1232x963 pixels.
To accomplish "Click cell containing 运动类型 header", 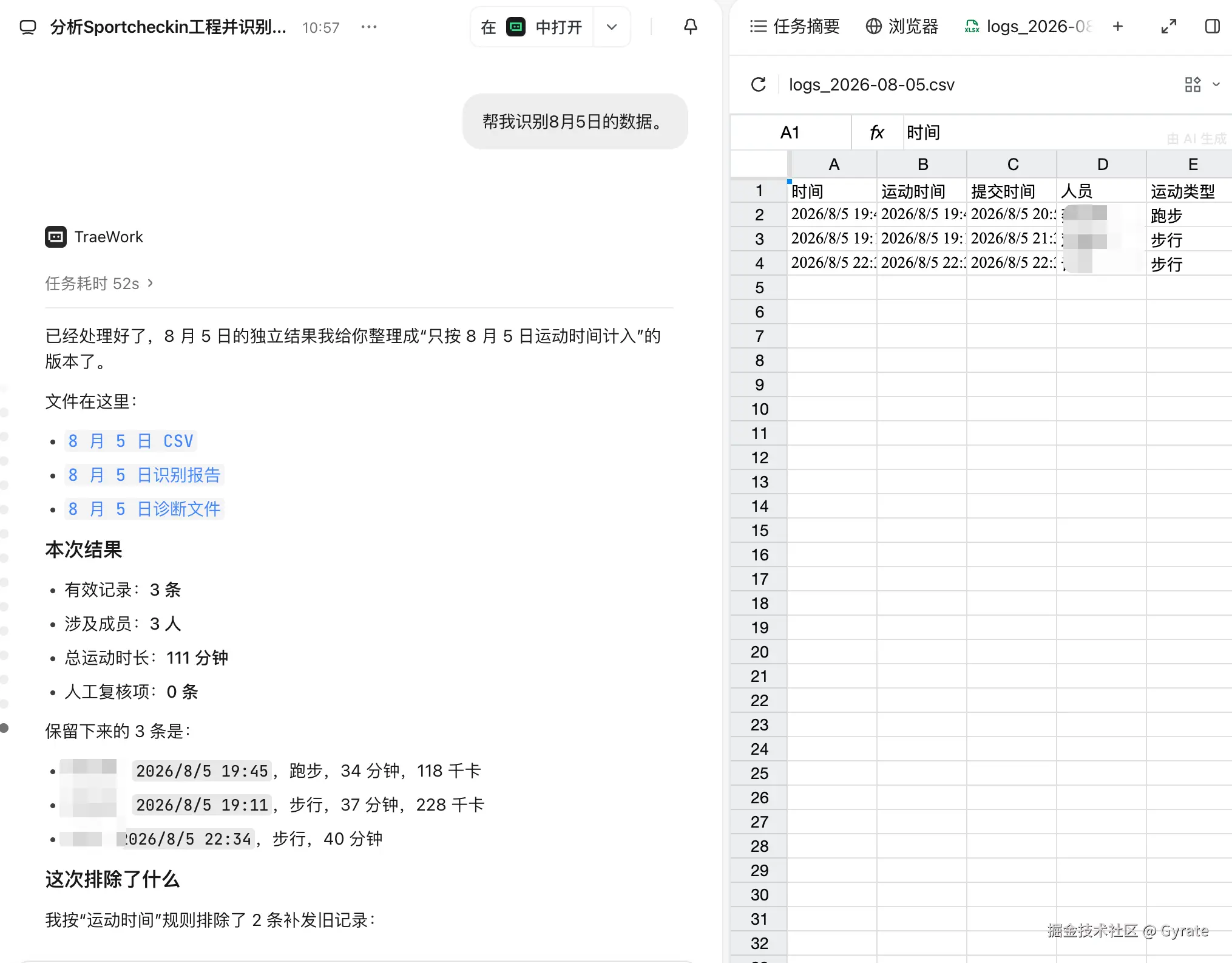I will click(1190, 191).
